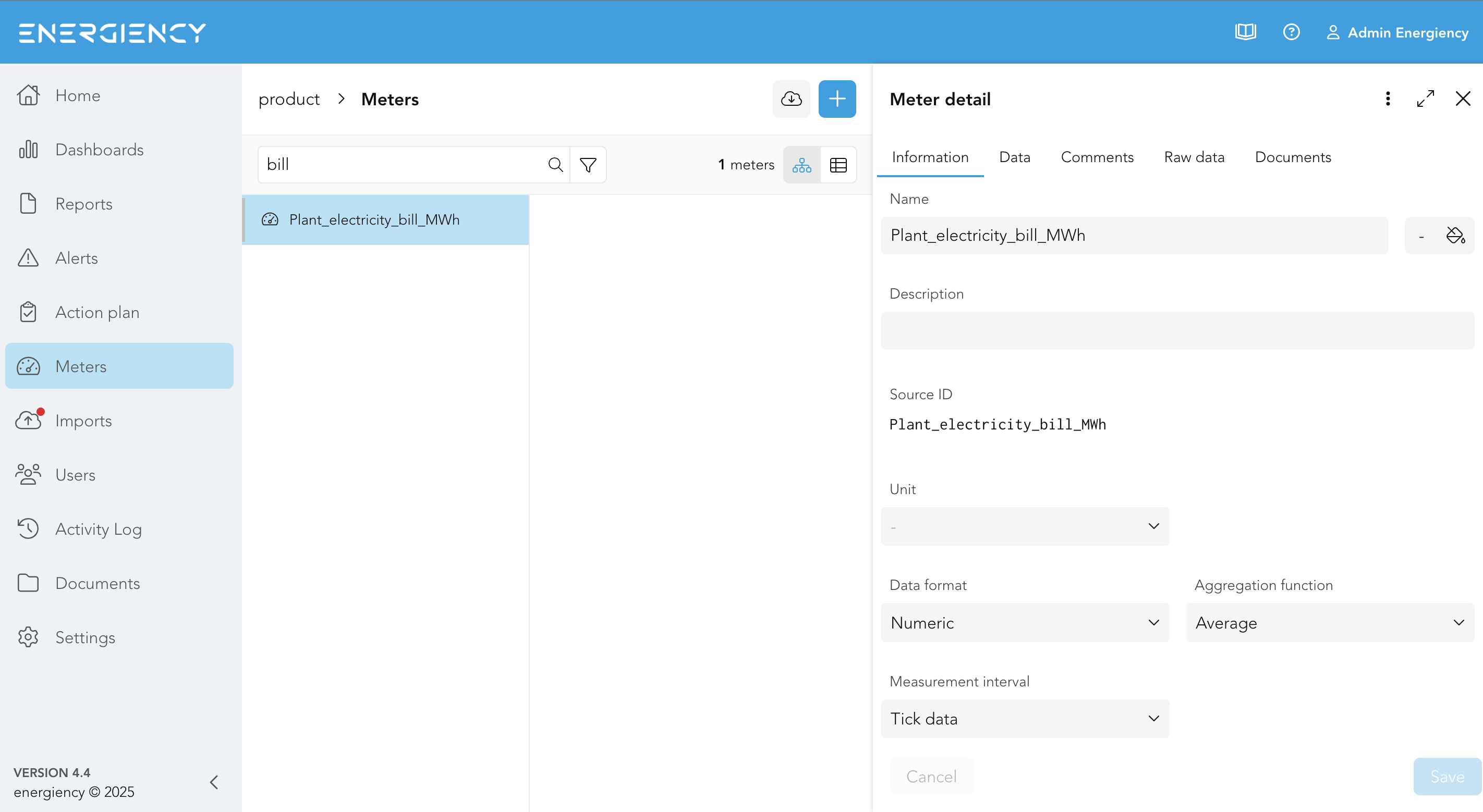Click the VERSION 4.4 text
The height and width of the screenshot is (812, 1483).
tap(52, 772)
